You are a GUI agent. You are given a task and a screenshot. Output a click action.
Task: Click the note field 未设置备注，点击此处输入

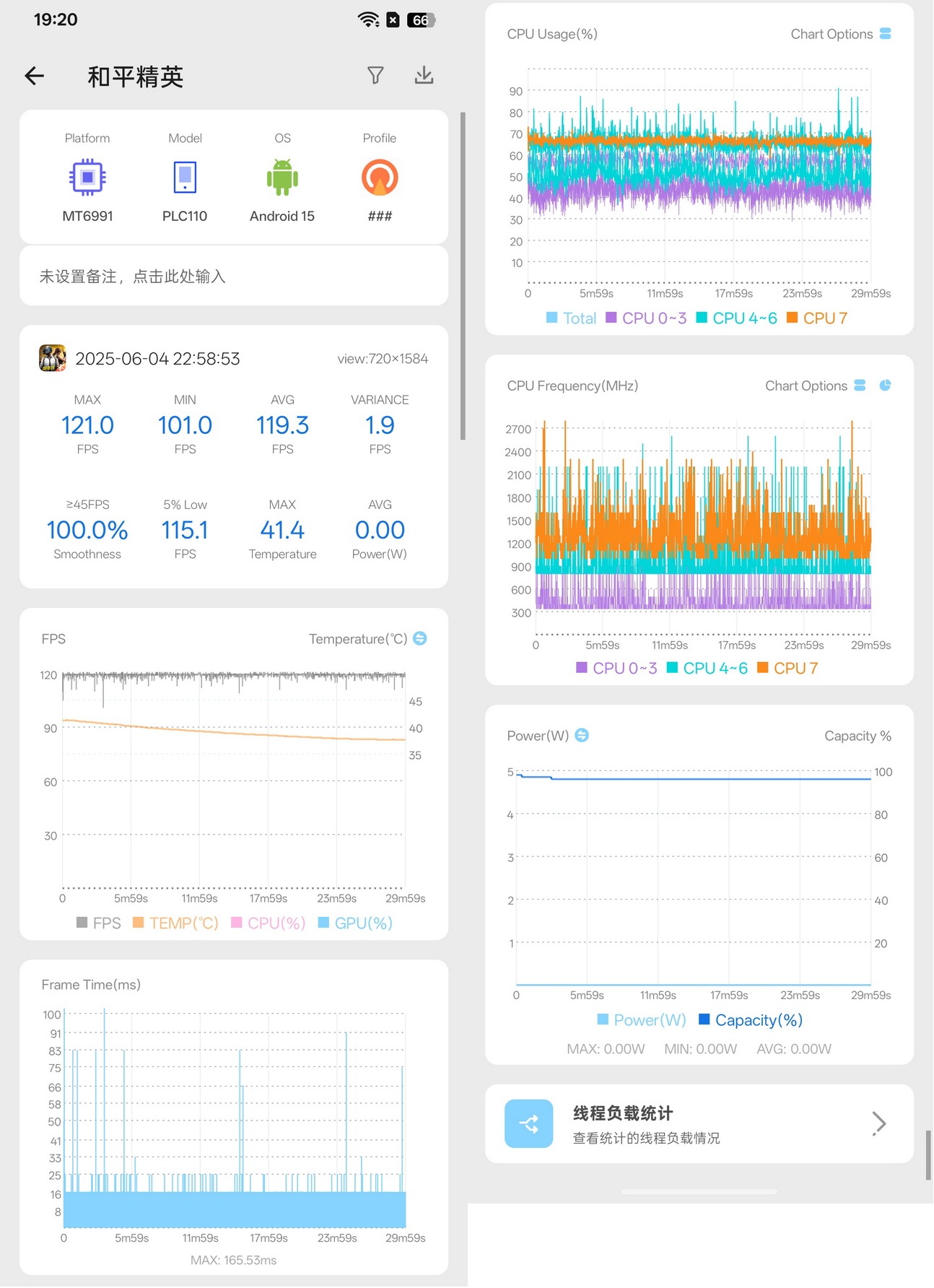pos(234,276)
